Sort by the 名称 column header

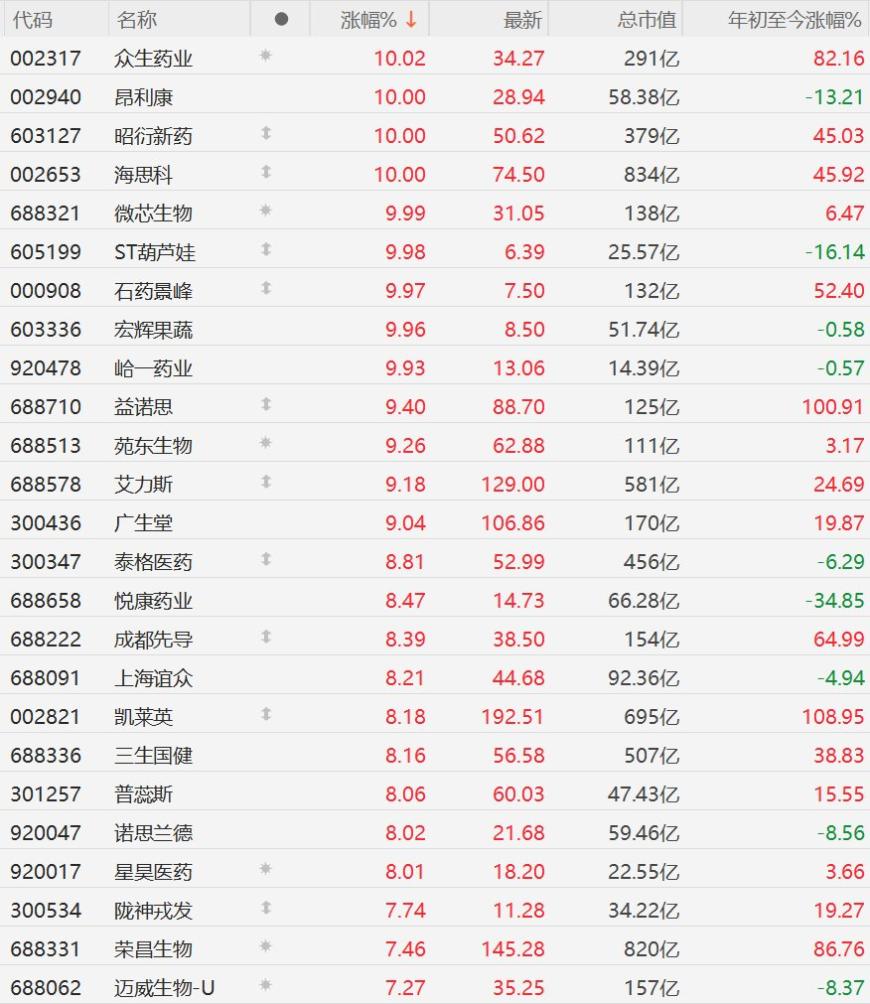tap(136, 20)
